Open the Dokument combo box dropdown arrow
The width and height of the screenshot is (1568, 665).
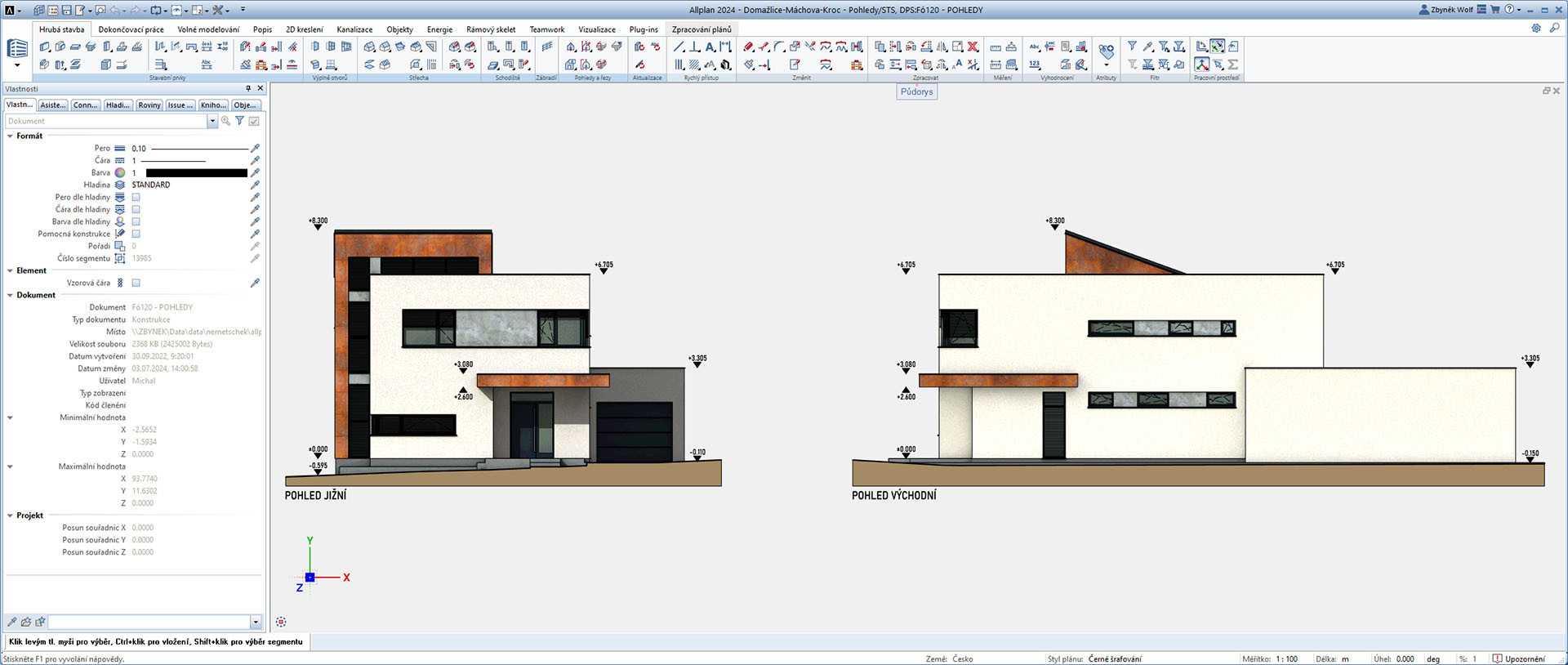[212, 121]
